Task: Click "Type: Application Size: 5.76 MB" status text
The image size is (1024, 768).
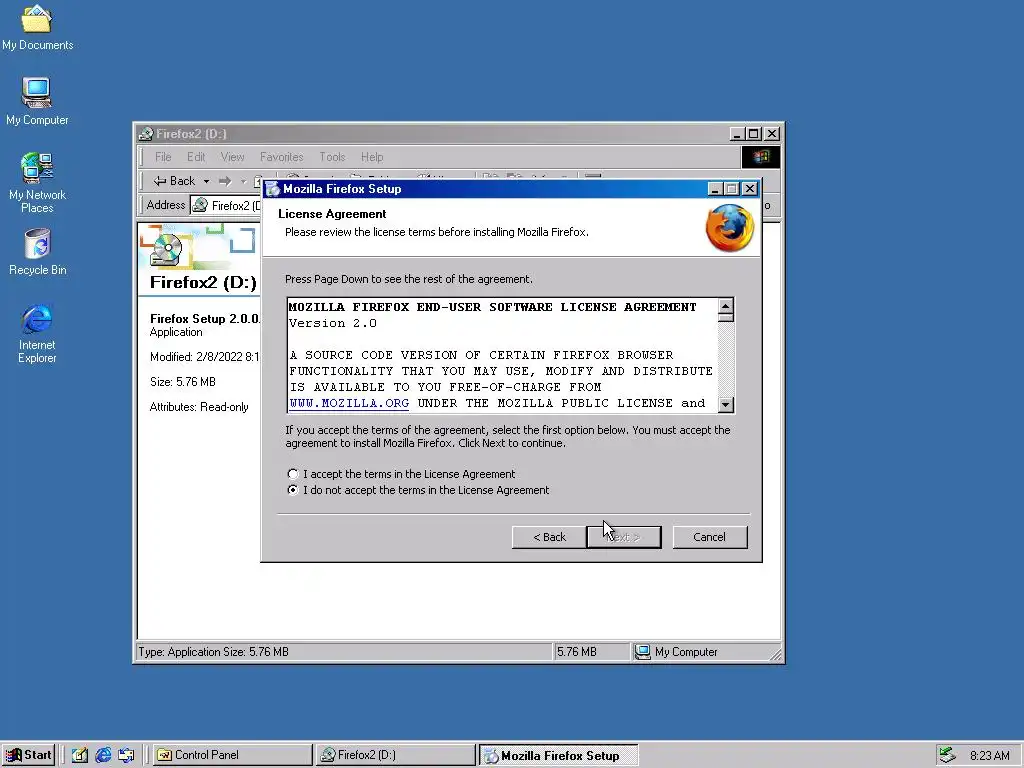Action: 213,652
